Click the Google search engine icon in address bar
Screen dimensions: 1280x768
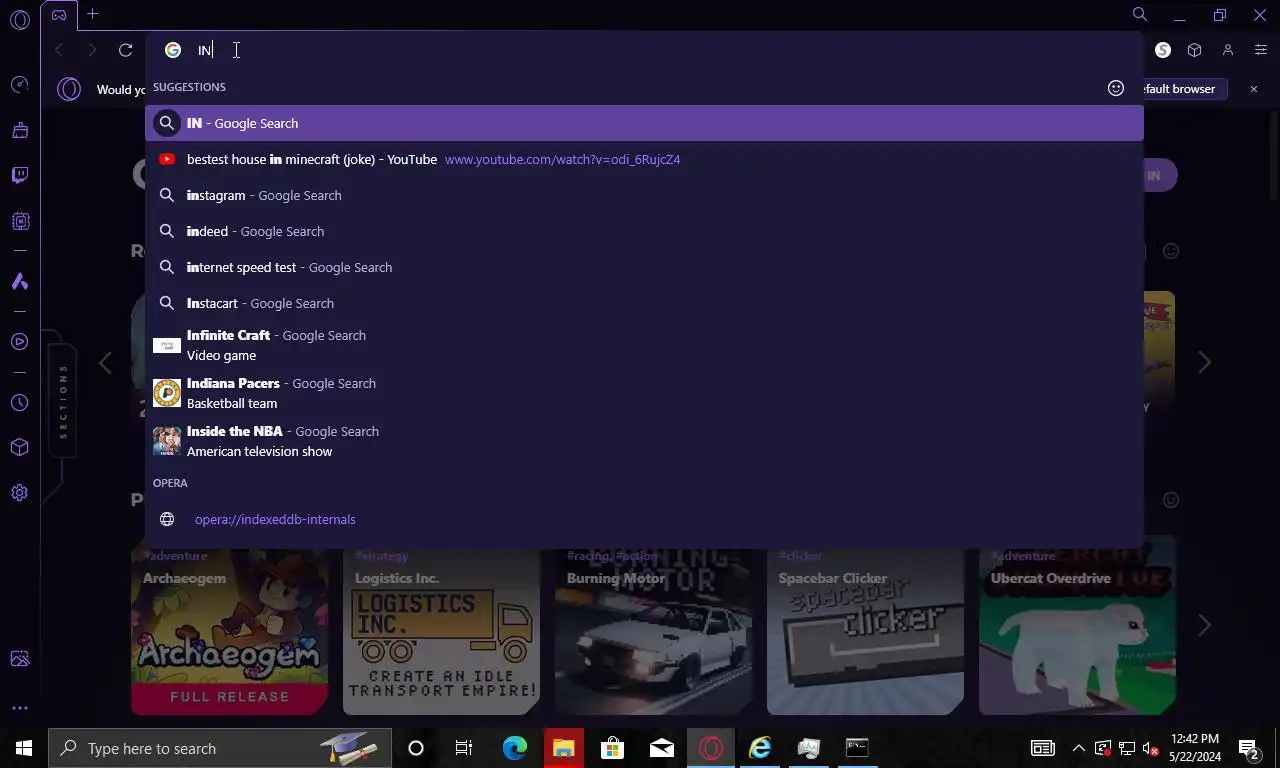pos(173,50)
